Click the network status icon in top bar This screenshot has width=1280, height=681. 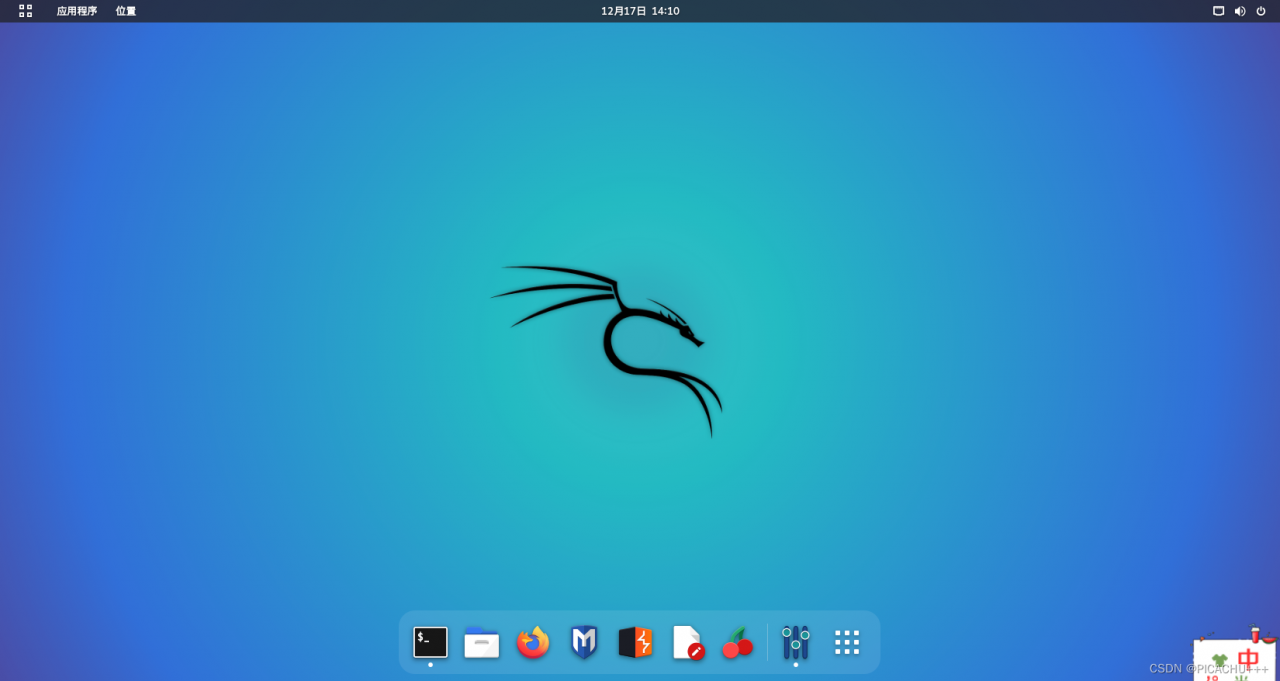(1216, 11)
